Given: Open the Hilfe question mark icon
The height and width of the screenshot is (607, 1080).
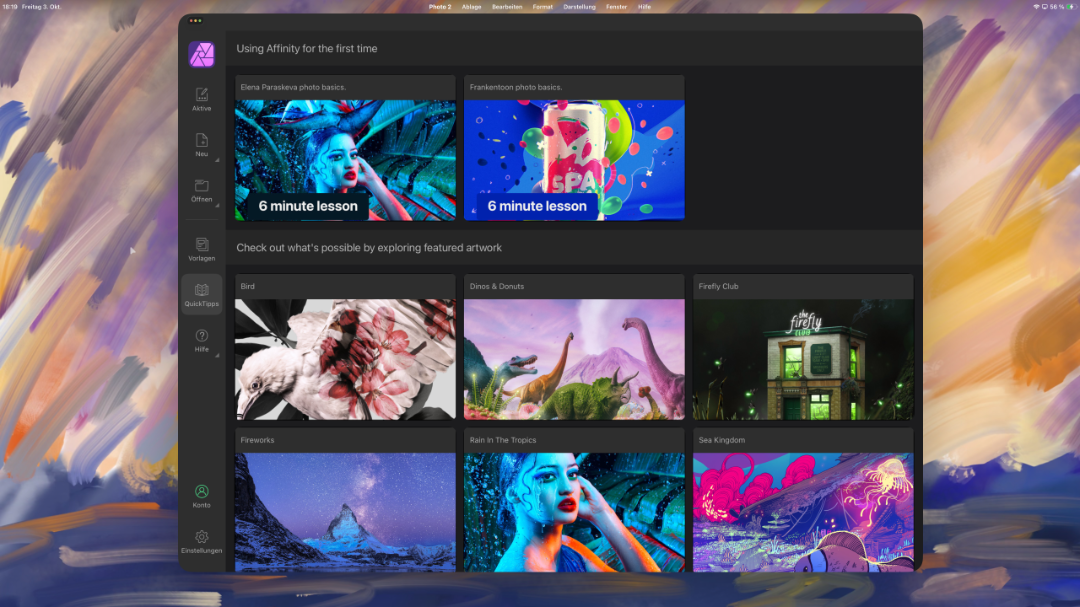Looking at the screenshot, I should (x=202, y=337).
